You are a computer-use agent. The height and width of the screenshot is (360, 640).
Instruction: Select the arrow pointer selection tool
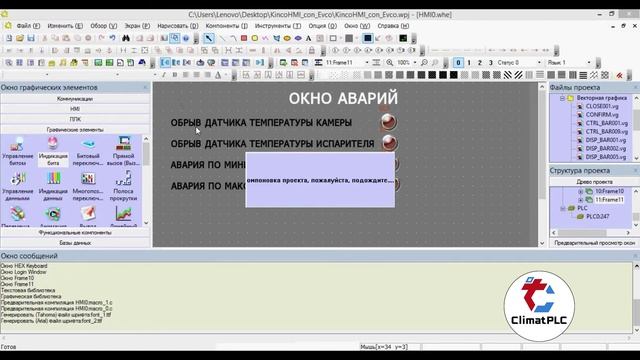click(x=209, y=38)
